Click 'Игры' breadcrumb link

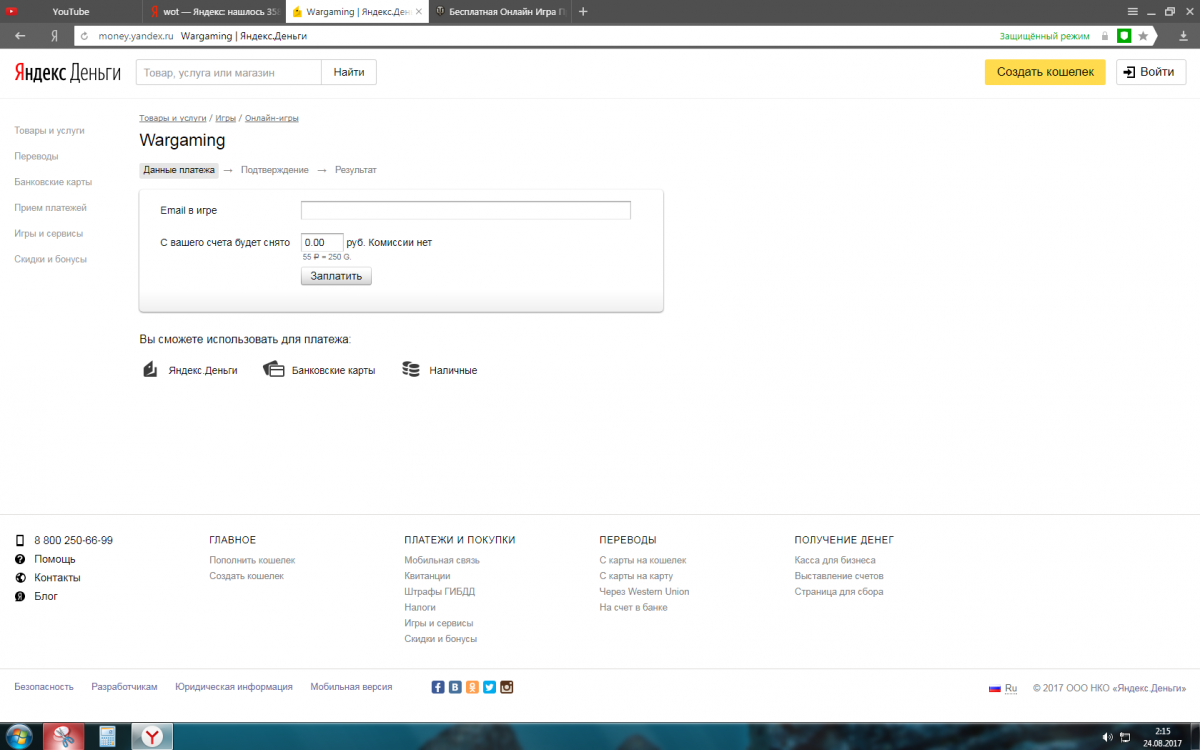pyautogui.click(x=226, y=118)
